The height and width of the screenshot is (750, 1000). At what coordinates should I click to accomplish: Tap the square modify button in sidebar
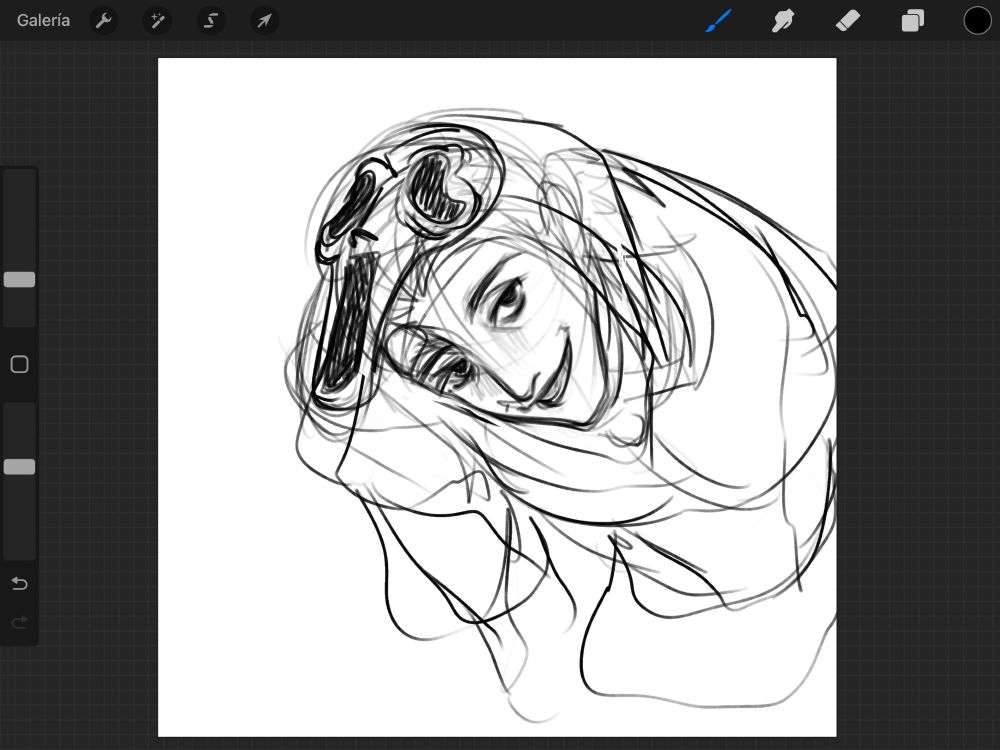pos(20,364)
